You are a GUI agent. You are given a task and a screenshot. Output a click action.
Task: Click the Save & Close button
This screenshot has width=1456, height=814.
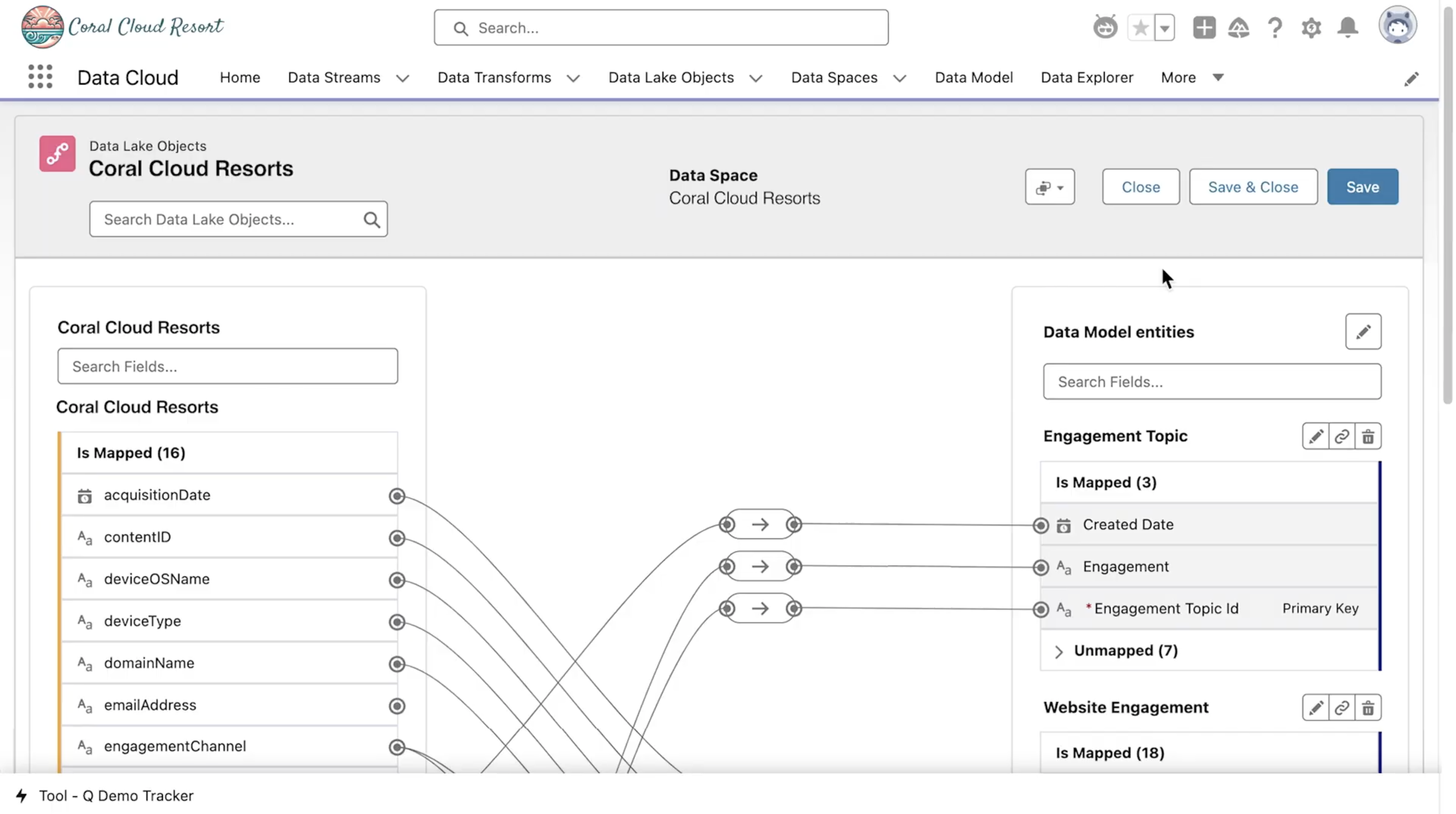click(1253, 187)
